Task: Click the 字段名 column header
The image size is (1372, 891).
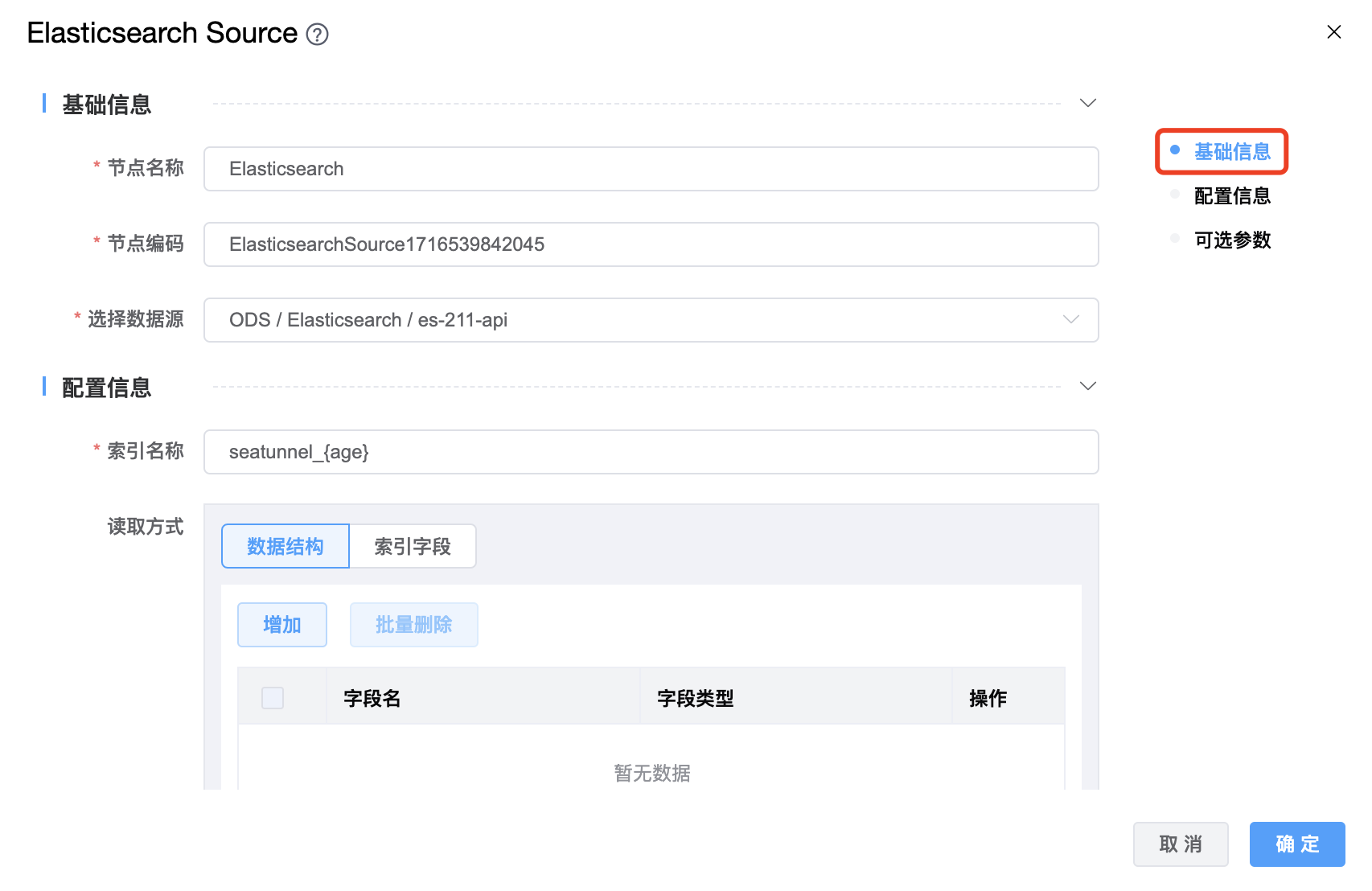Action: [x=372, y=698]
